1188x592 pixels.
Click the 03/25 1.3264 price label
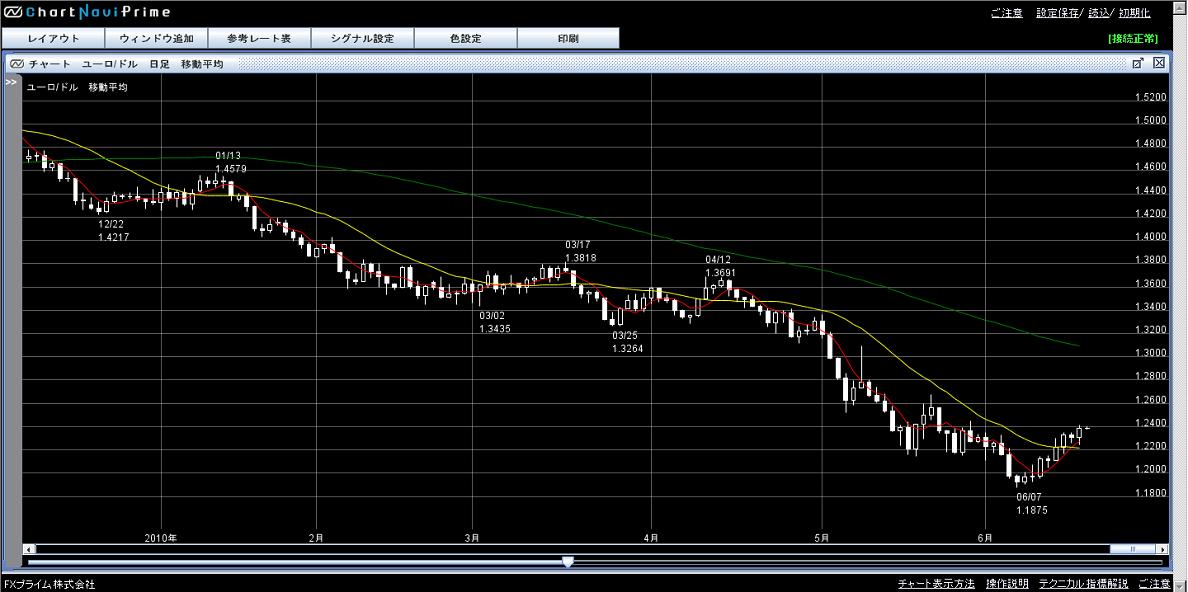[628, 342]
